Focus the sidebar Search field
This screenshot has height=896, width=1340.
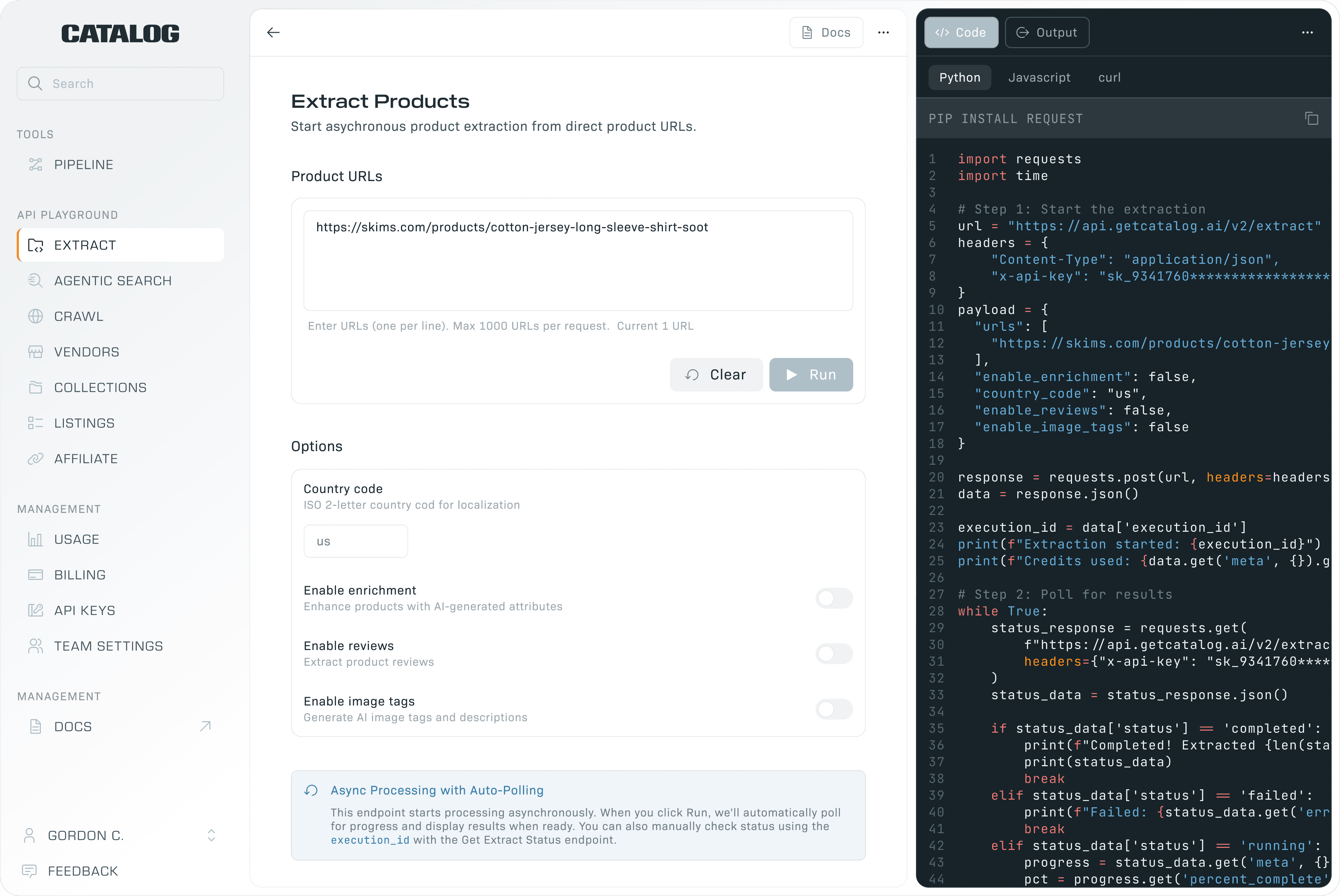[x=120, y=83]
